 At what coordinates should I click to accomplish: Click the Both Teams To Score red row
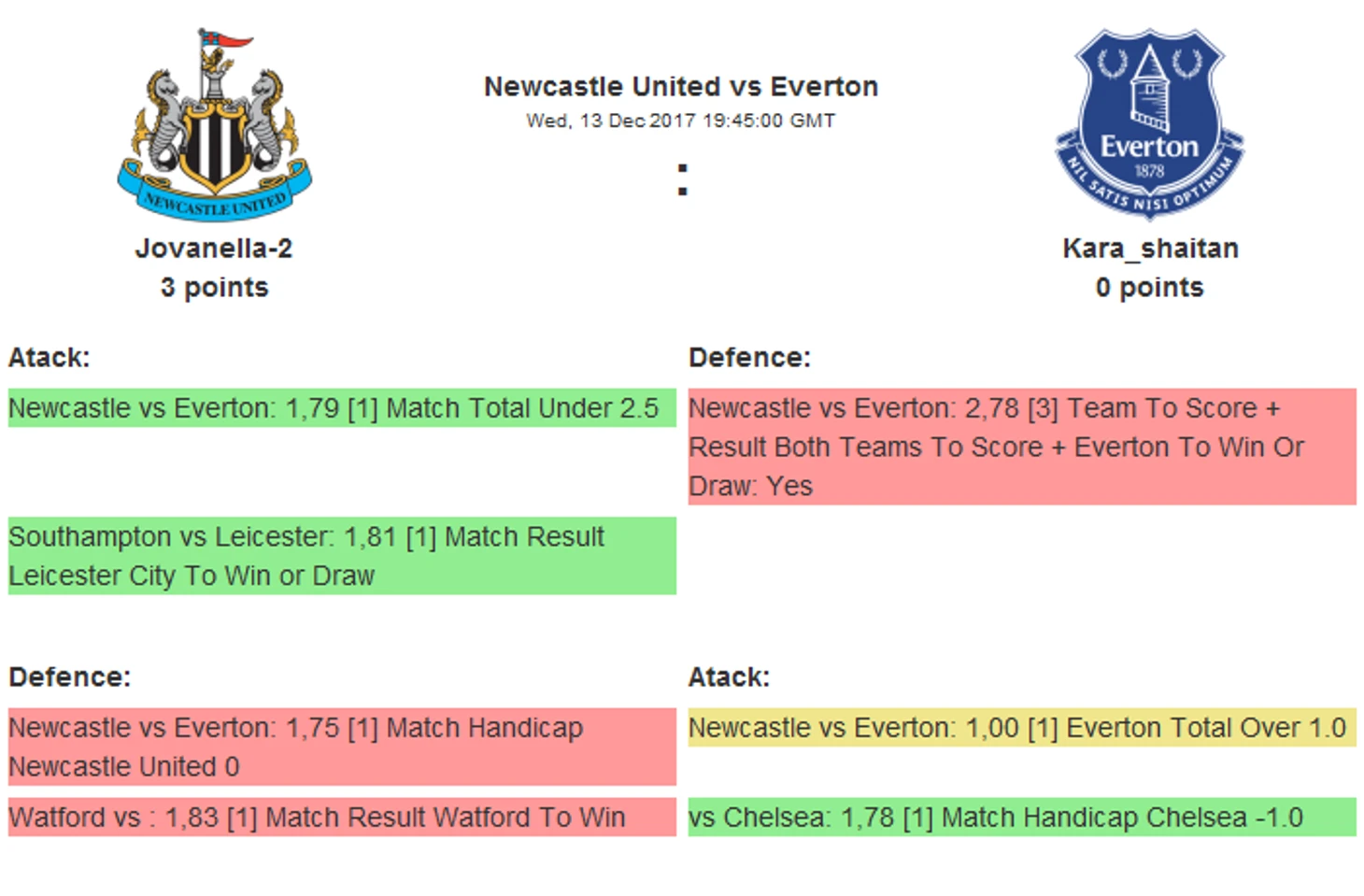tap(1022, 447)
